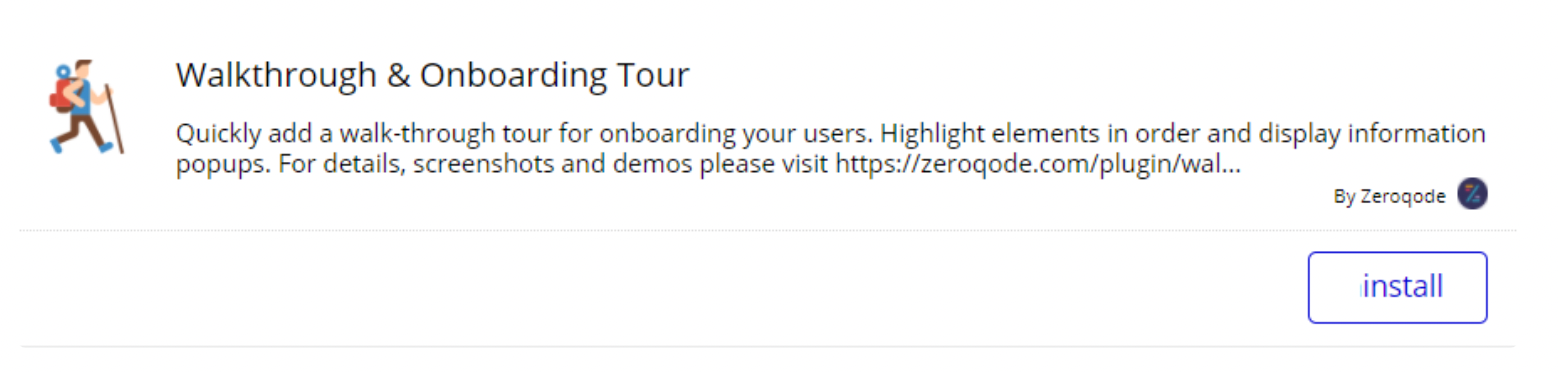
Task: Click the zeroqode.com plugin URL in description
Action: [1039, 164]
